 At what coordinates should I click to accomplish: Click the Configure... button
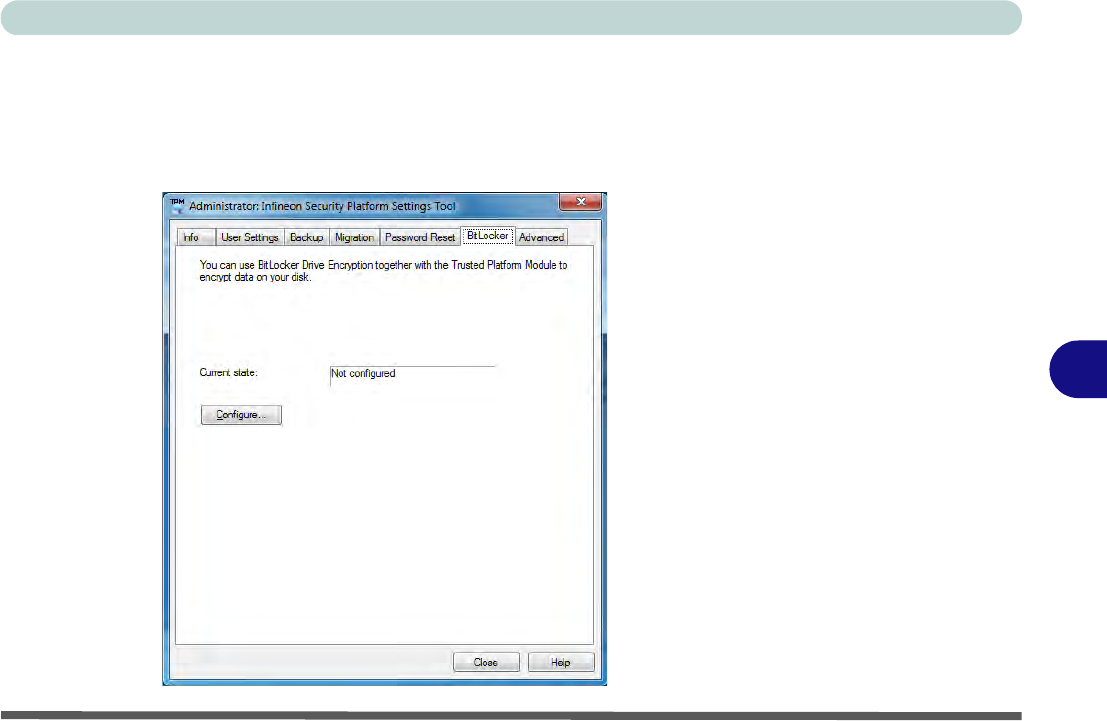(x=241, y=415)
